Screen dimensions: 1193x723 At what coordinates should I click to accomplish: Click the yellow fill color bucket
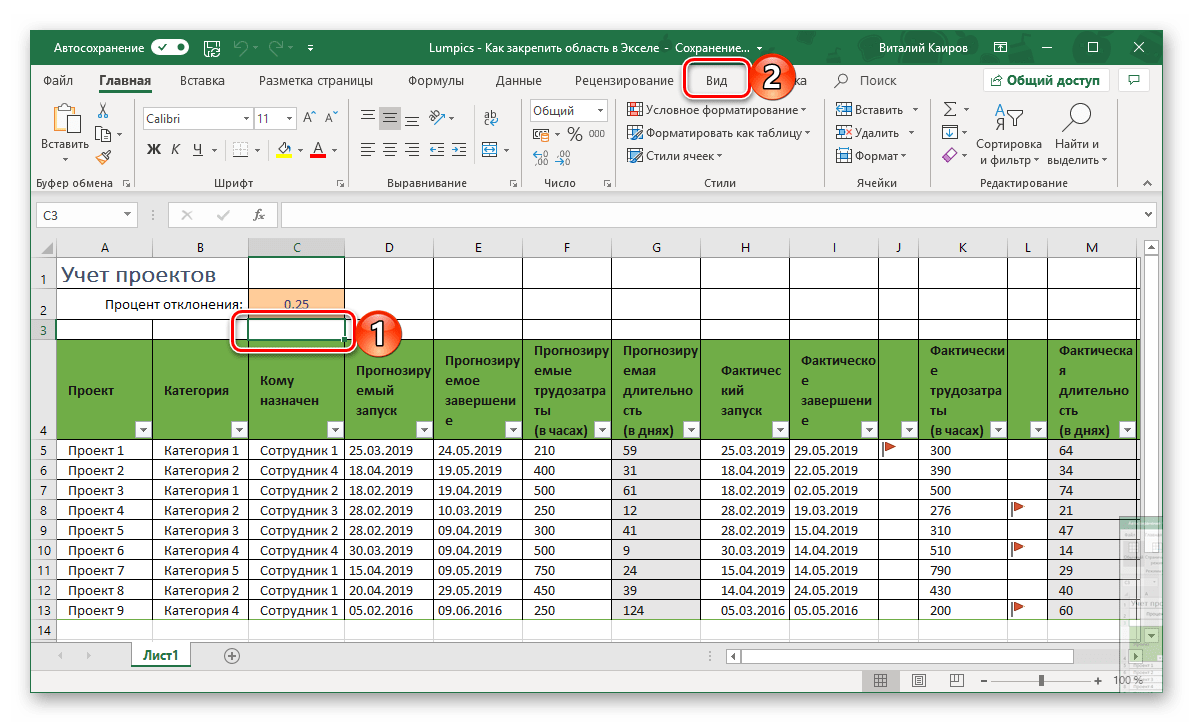tap(283, 150)
